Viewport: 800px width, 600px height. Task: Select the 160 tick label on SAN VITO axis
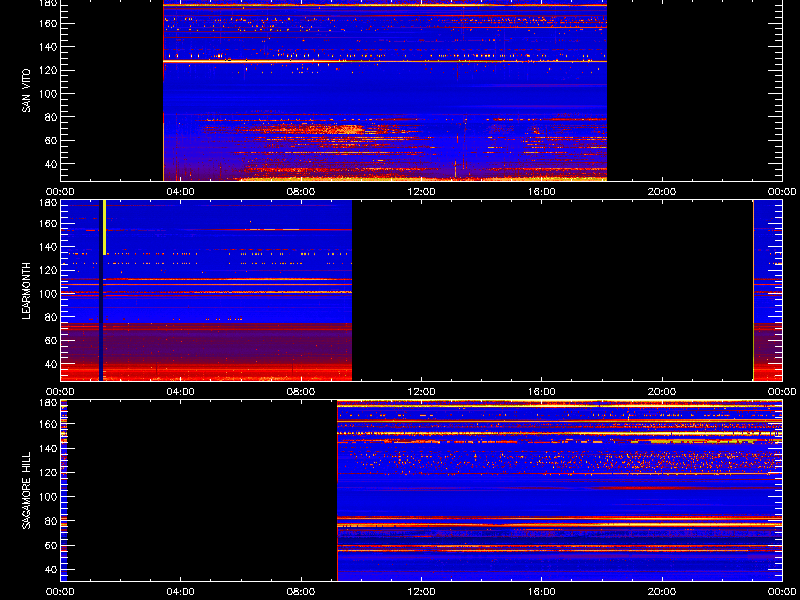(49, 23)
